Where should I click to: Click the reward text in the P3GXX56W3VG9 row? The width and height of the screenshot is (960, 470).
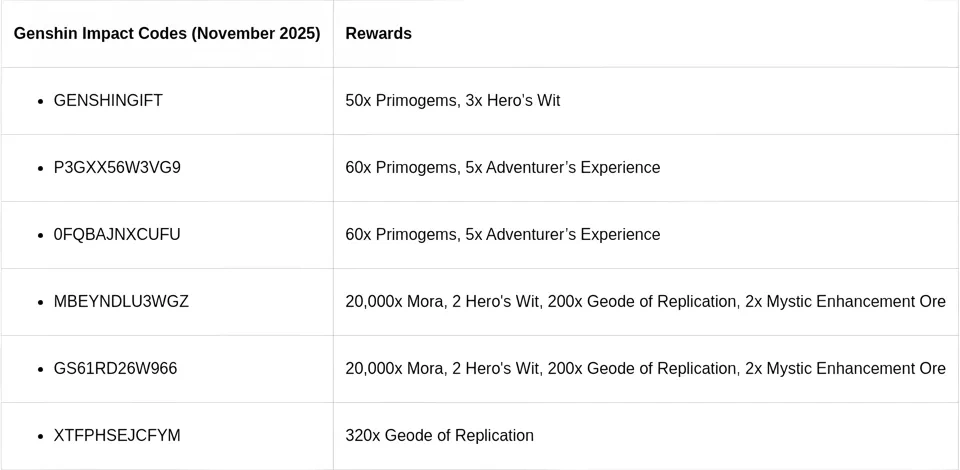tap(502, 168)
